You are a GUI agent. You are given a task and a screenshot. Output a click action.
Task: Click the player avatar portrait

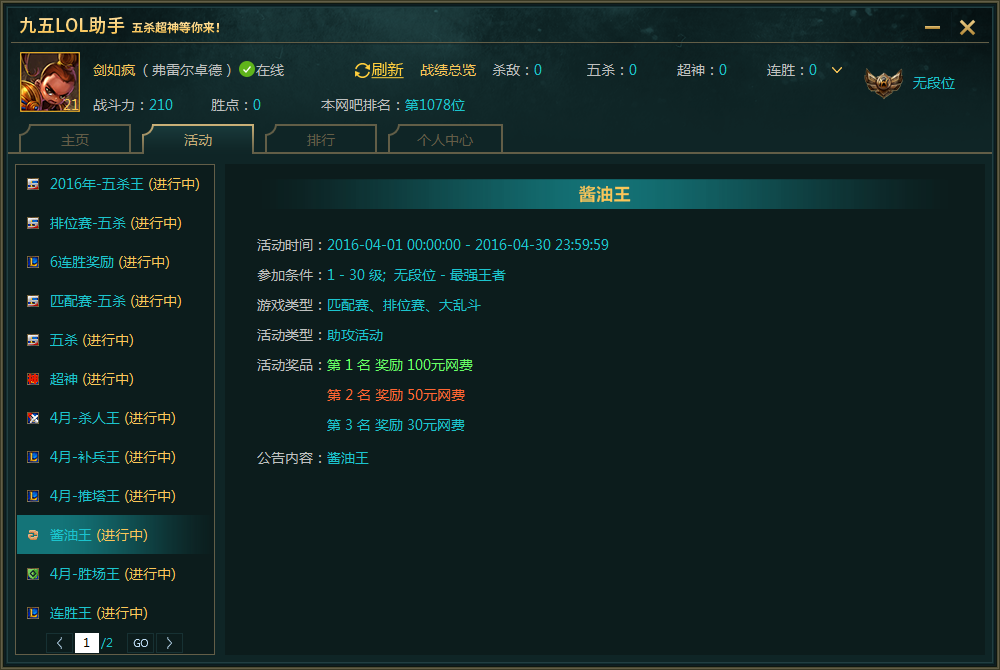[x=50, y=82]
